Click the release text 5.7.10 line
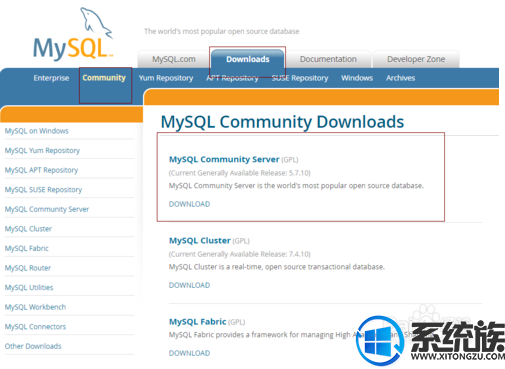 tap(240, 173)
